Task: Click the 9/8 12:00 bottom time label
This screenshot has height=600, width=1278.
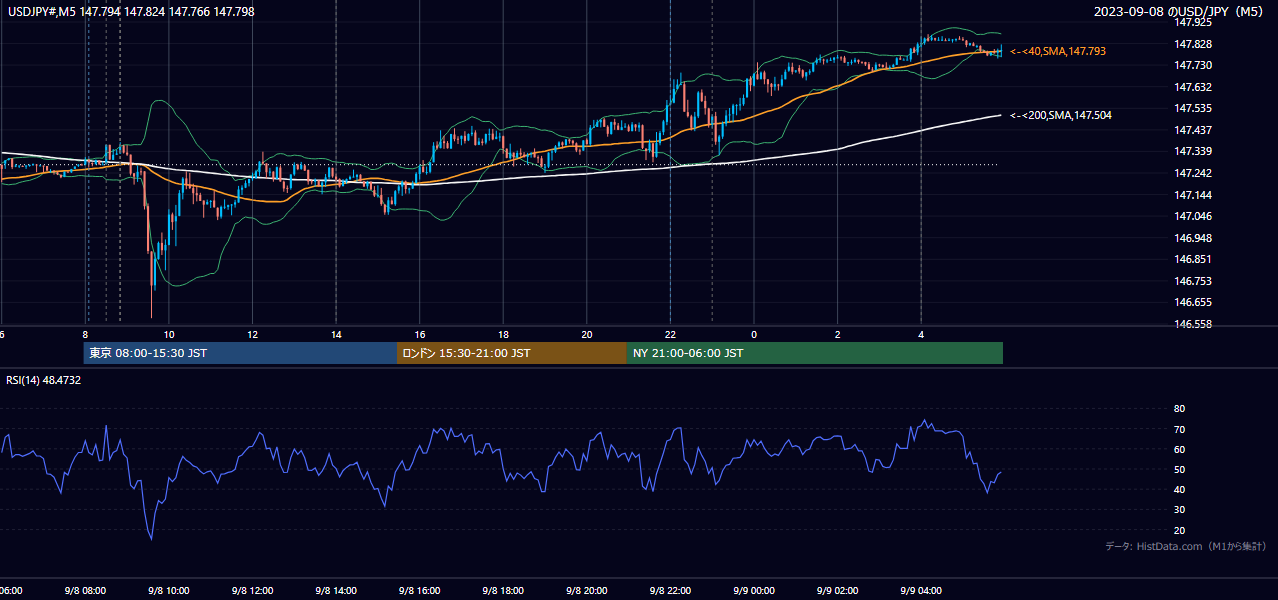Action: point(252,591)
